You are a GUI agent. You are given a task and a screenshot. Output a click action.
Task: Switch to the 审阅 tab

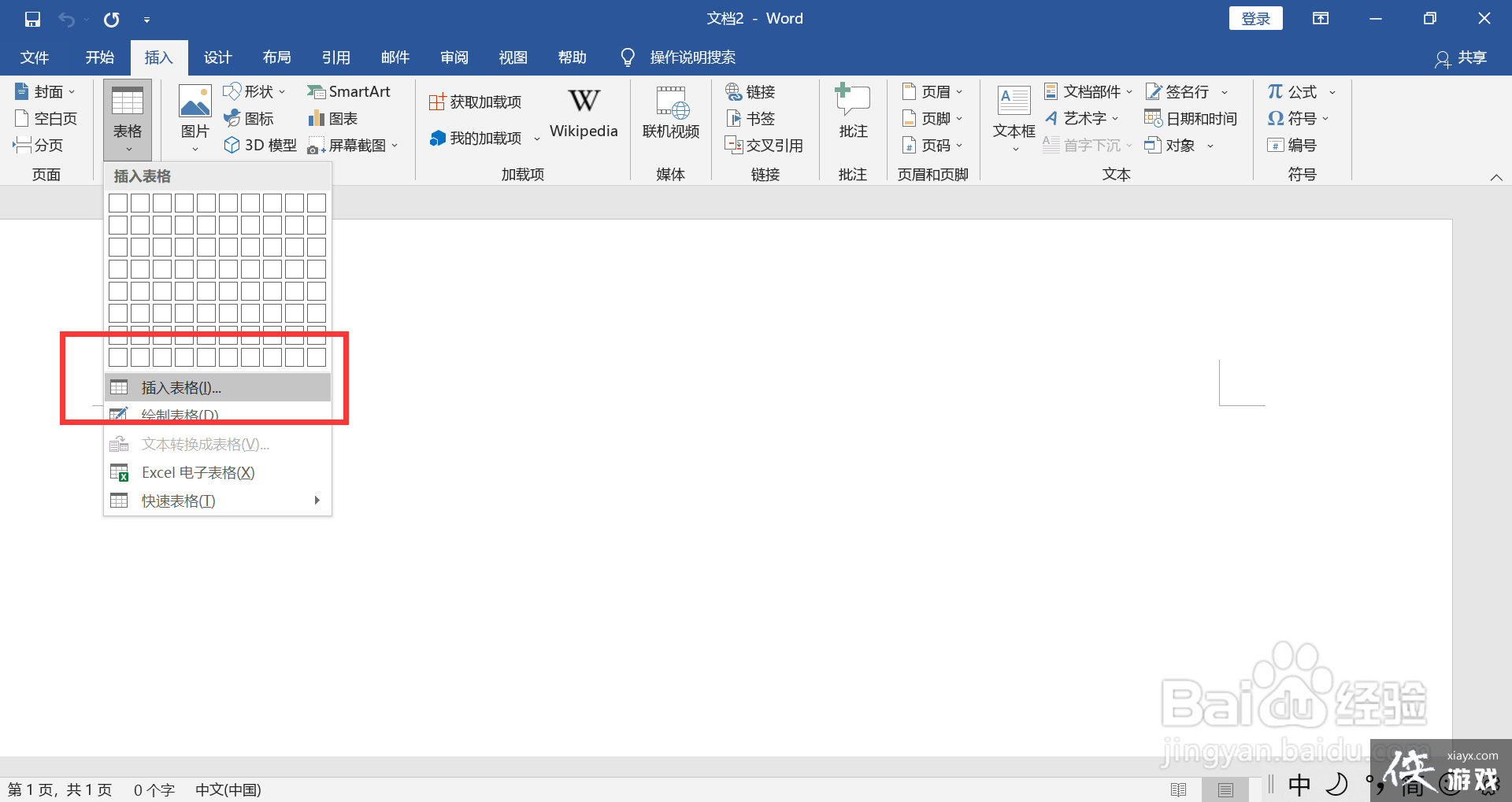(454, 57)
